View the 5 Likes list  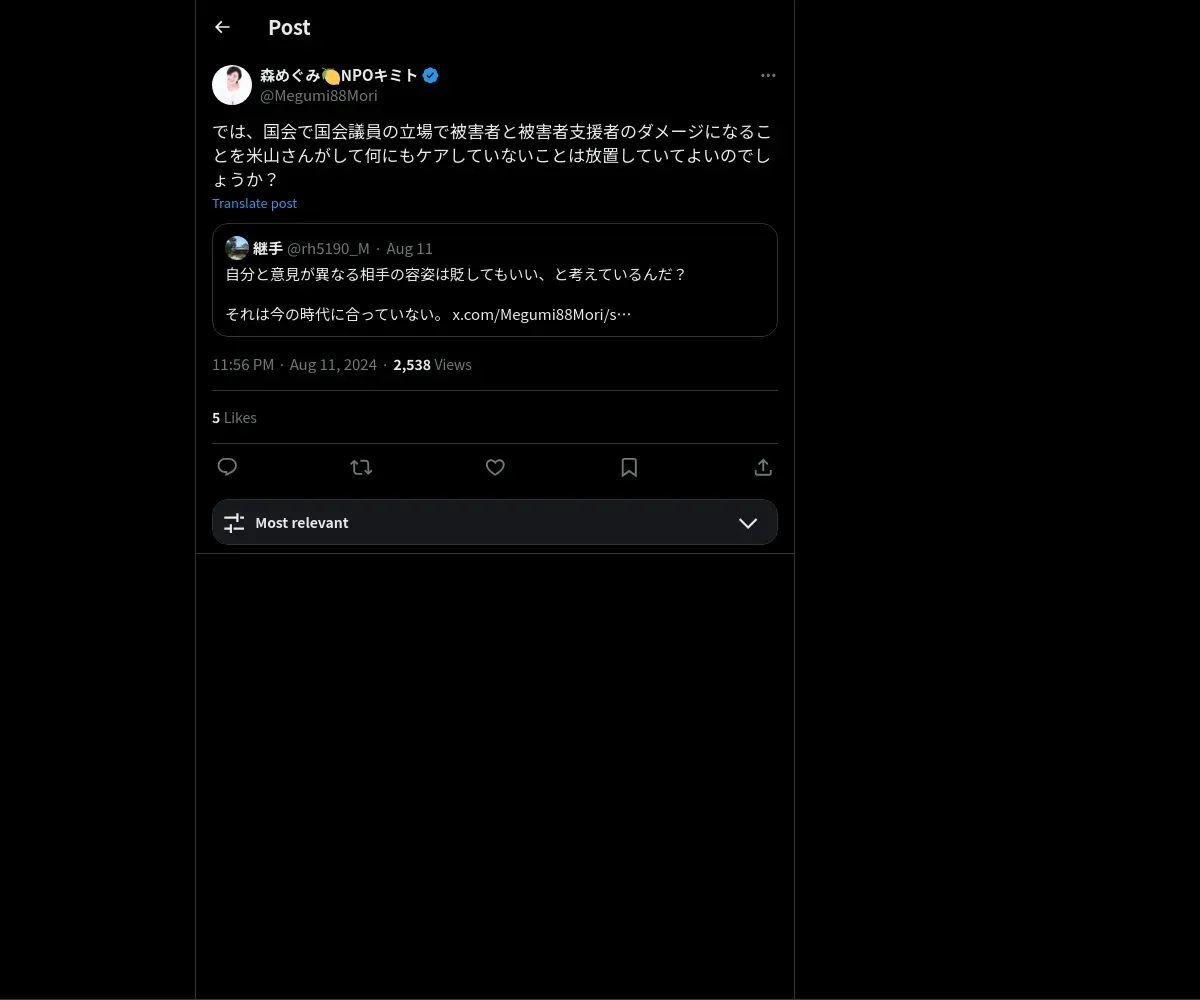pos(234,417)
